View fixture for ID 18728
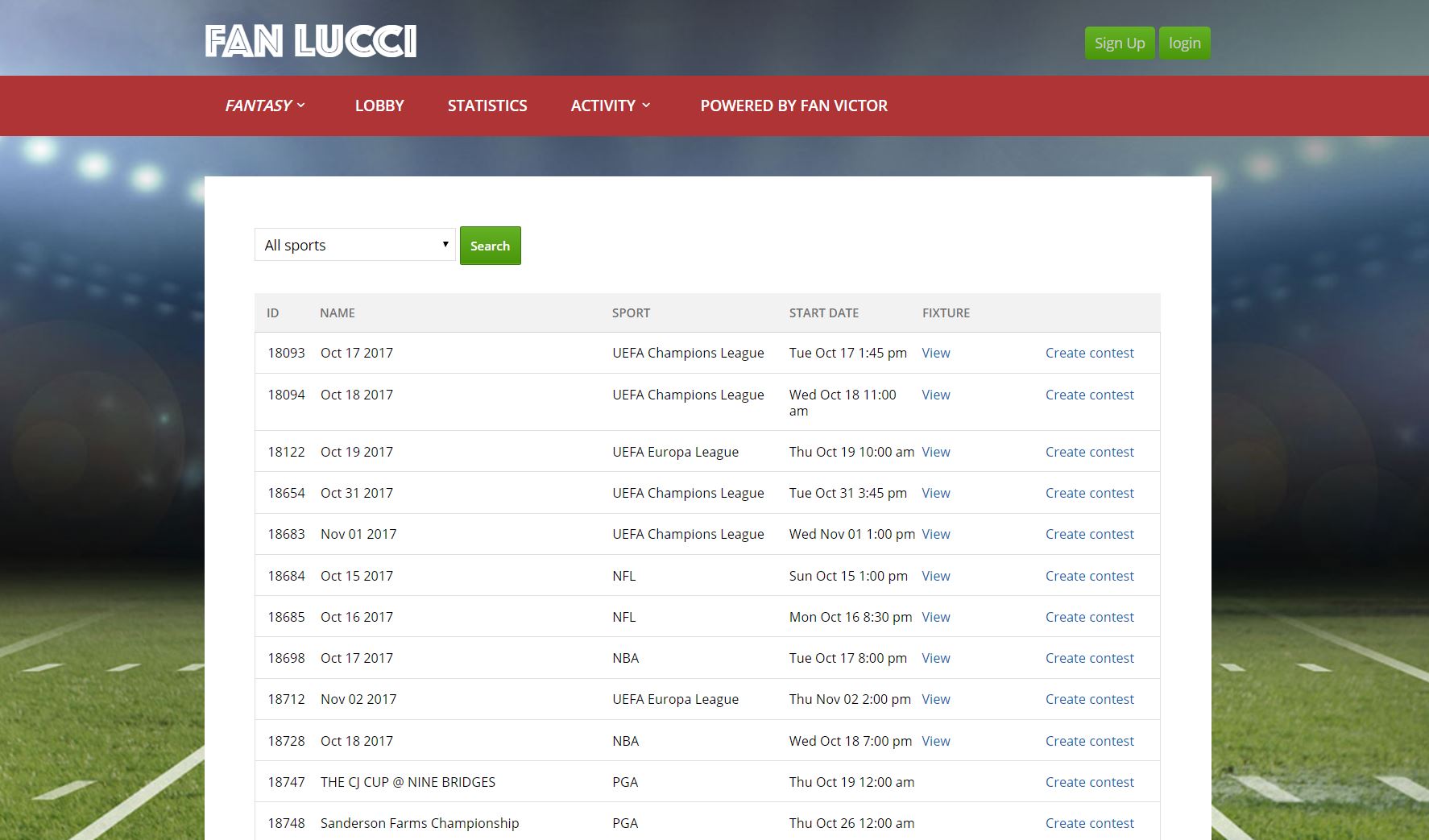 pos(936,741)
